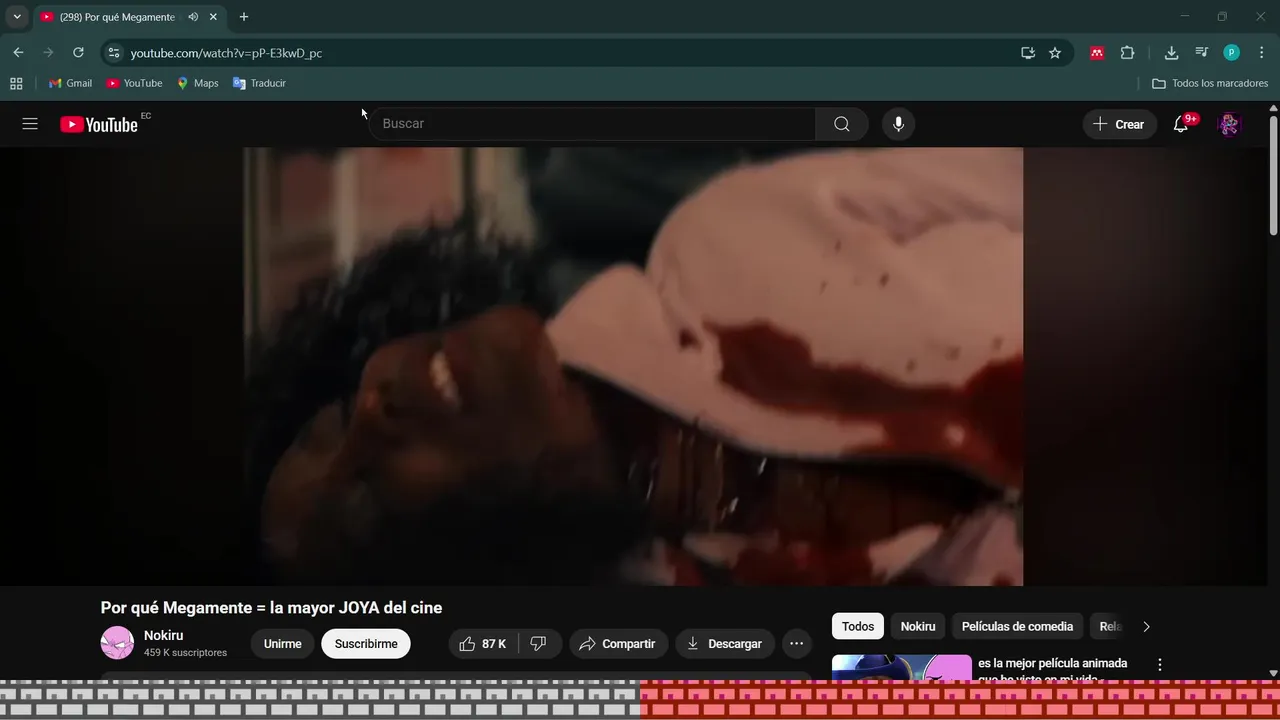Select the Nokiru filter chip
The image size is (1280, 720).
(918, 627)
